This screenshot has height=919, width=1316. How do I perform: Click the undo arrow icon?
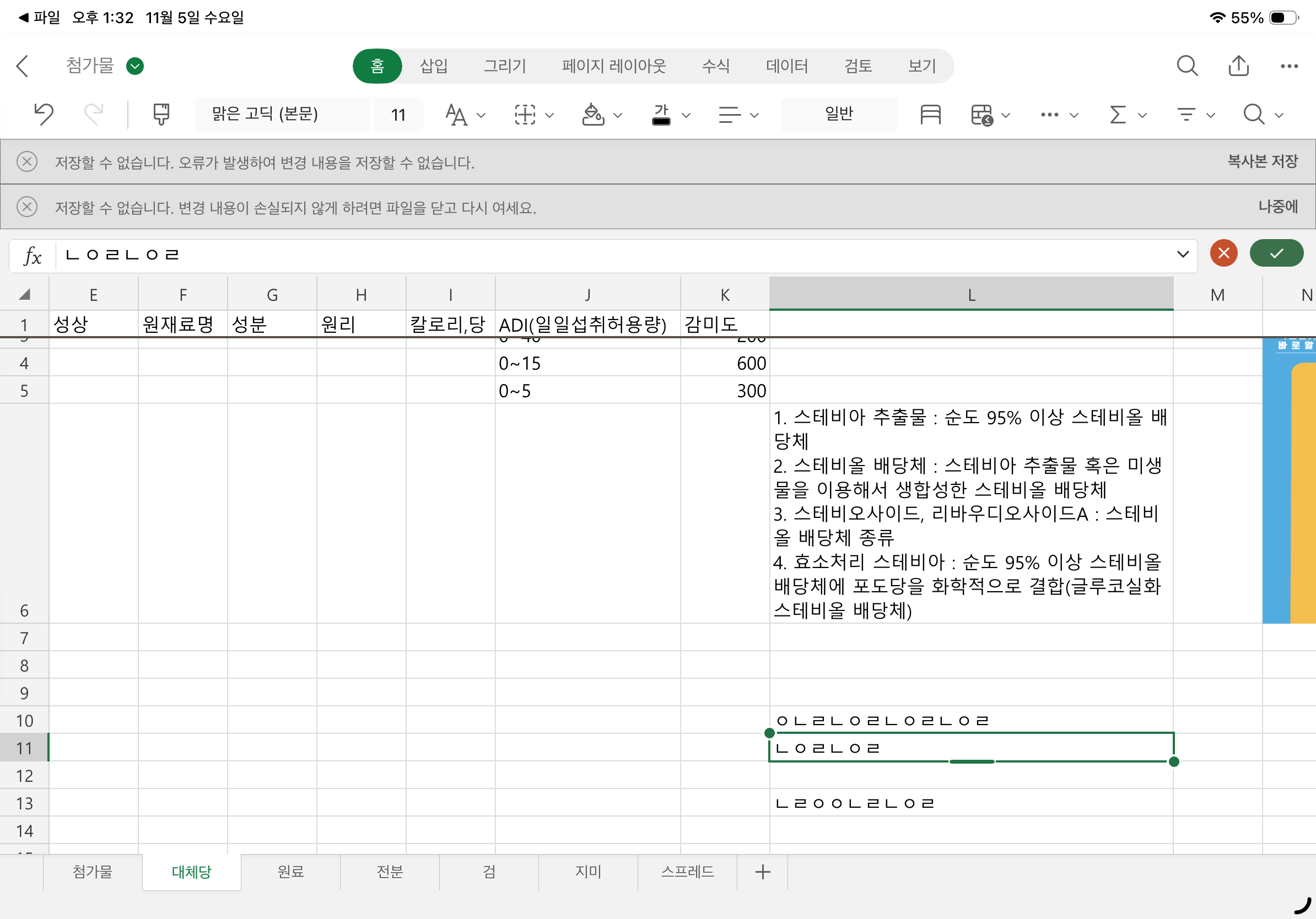(x=44, y=114)
